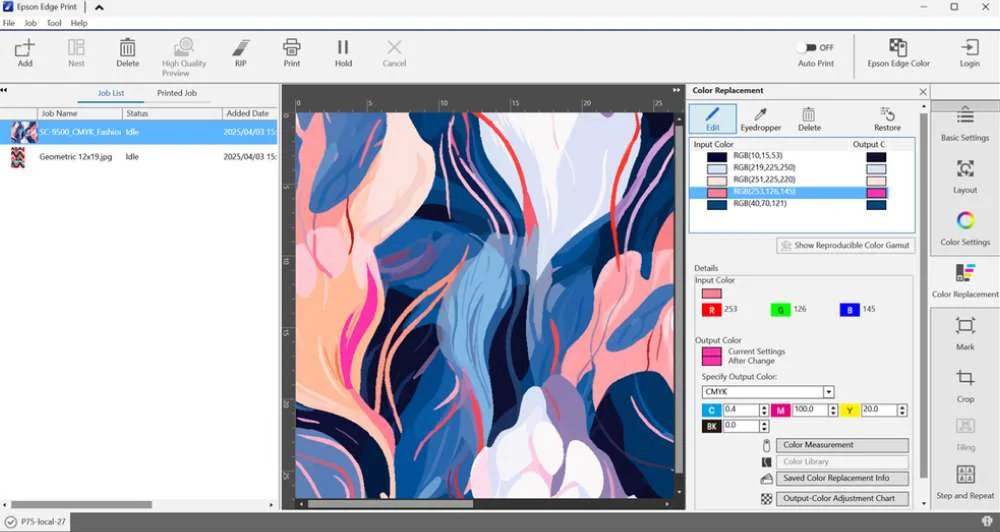Close the Color Replacement panel
The image size is (1000, 532).
tap(923, 92)
